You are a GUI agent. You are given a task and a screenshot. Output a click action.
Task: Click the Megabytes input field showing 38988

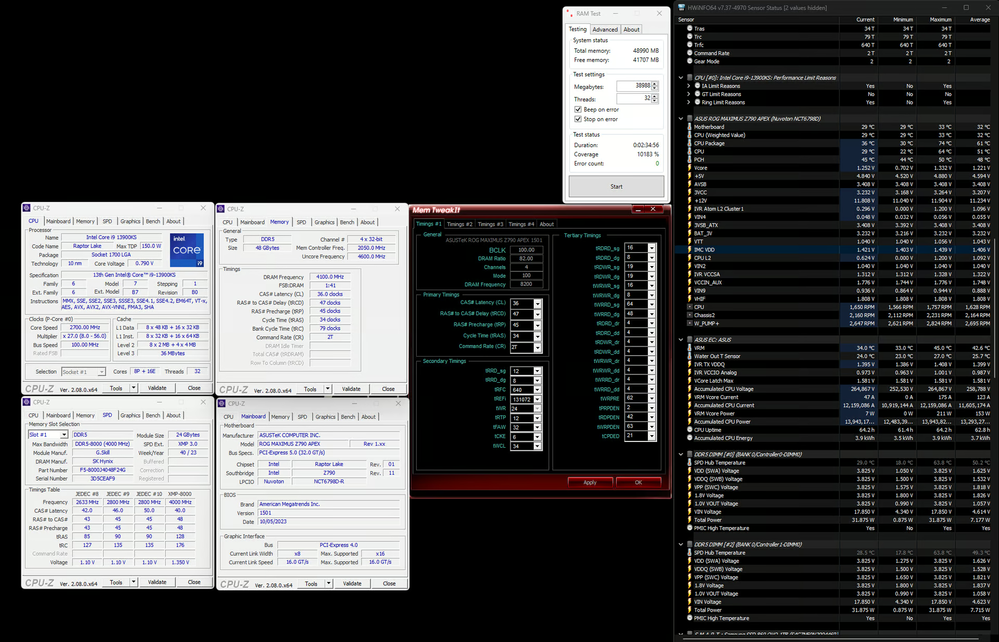[x=634, y=85]
